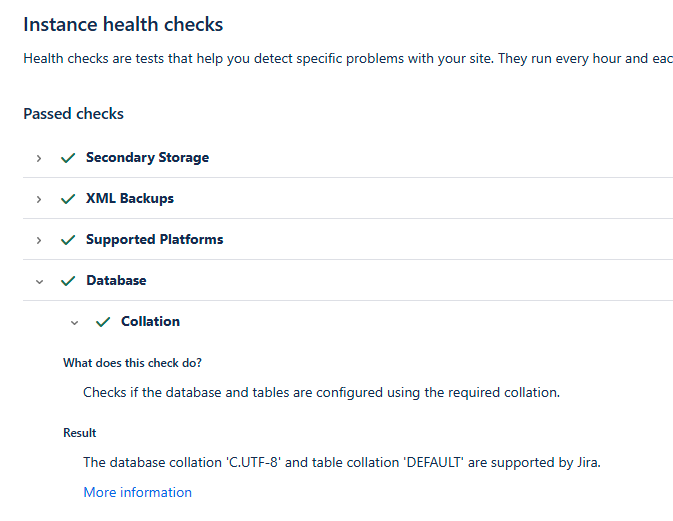
Task: Click the checkmark icon next to Collation
Action: (x=103, y=321)
